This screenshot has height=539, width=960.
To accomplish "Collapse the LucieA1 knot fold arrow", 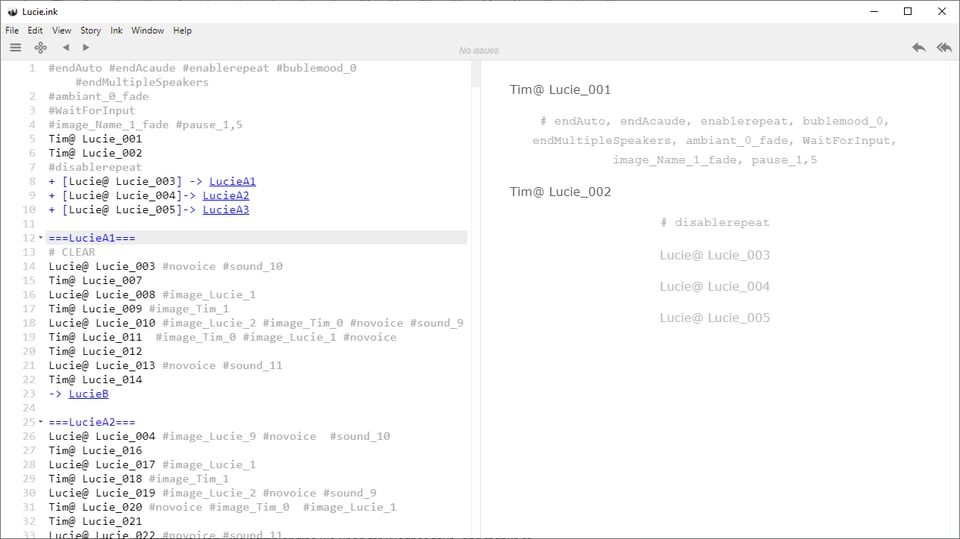I will [41, 238].
